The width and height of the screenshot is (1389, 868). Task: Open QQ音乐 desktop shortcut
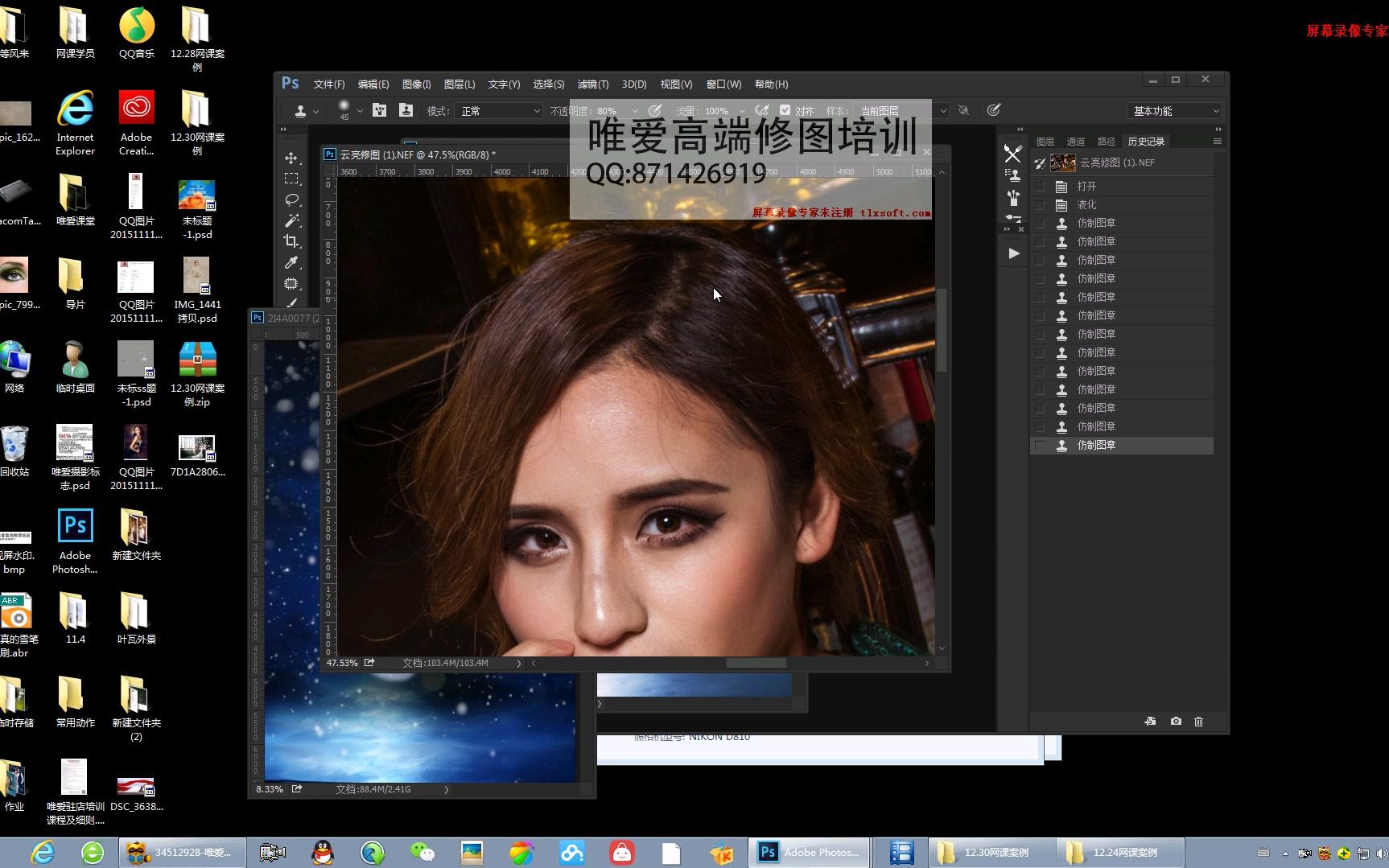(x=136, y=32)
